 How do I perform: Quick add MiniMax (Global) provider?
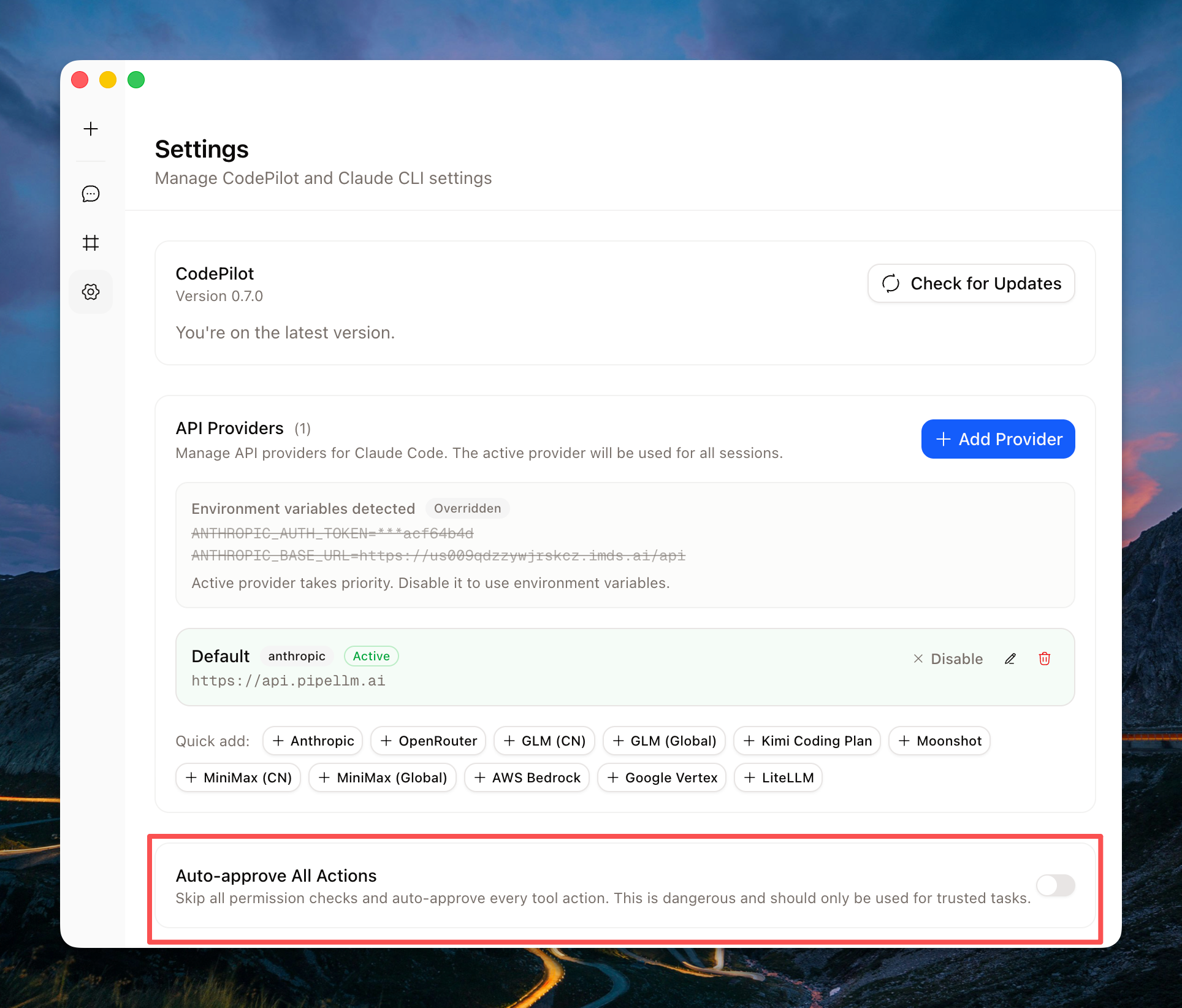pos(383,777)
